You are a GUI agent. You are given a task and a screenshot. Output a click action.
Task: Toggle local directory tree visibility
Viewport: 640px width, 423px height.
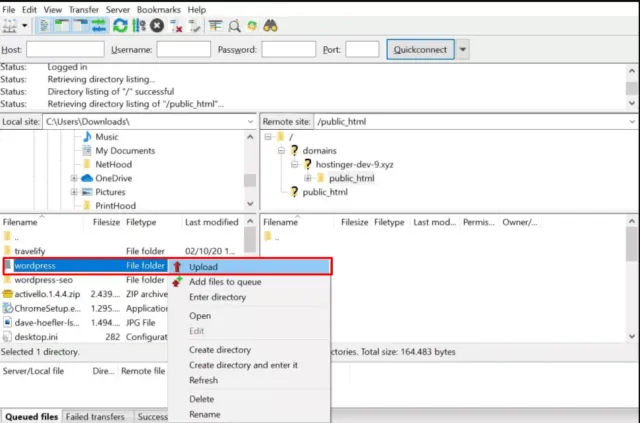(58, 25)
